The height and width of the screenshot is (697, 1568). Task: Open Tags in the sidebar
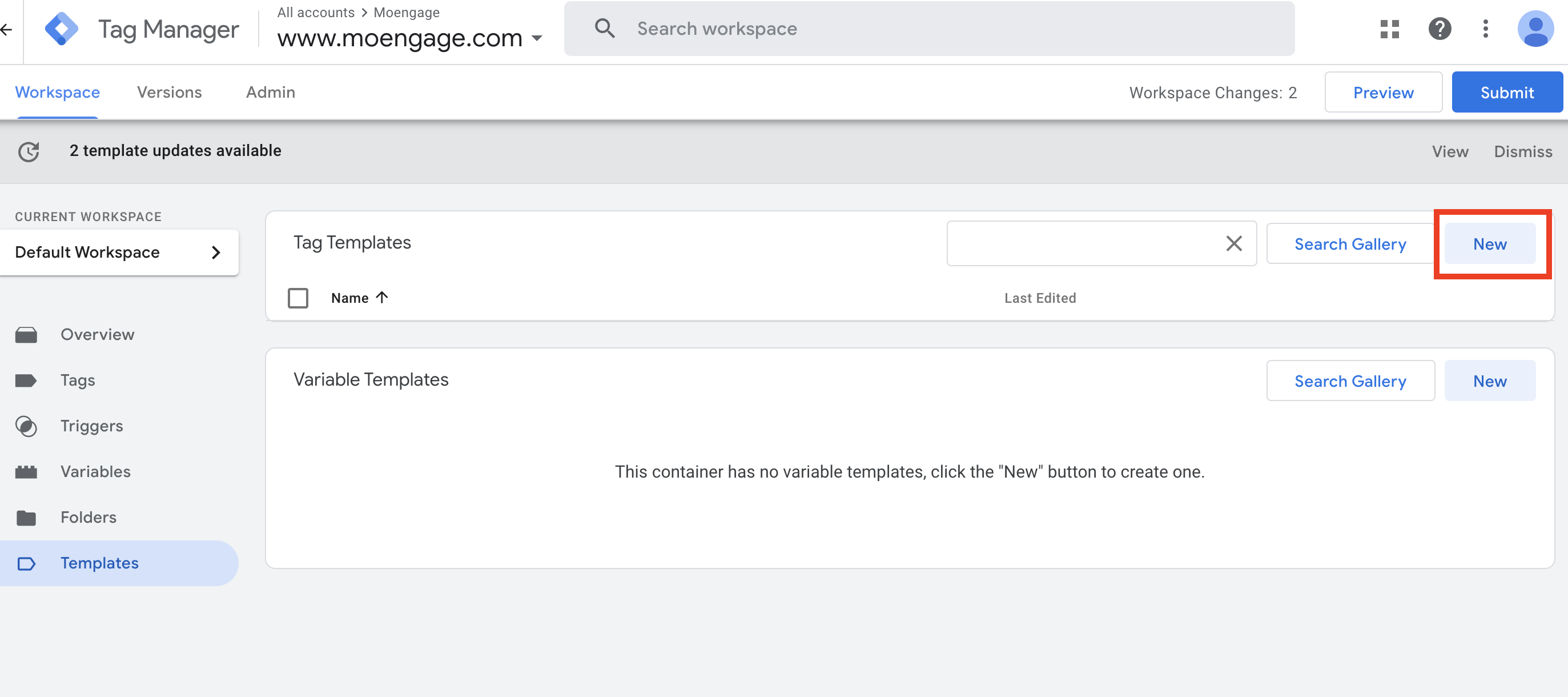pos(78,380)
